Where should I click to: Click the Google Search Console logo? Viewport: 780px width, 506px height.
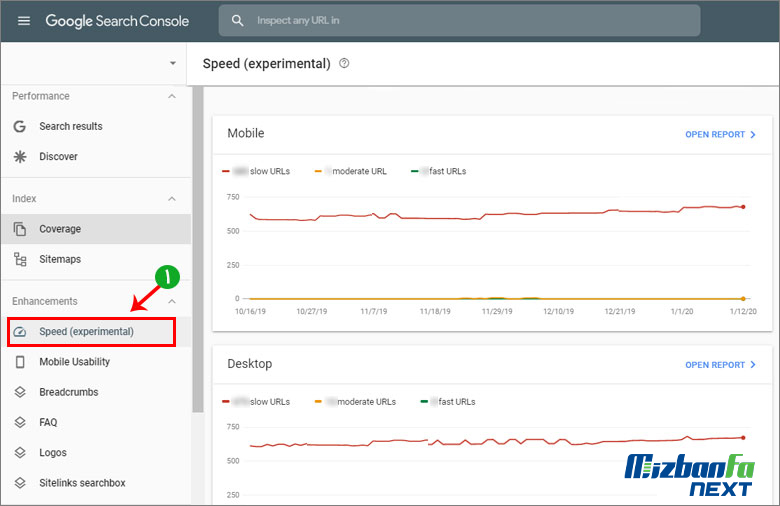tap(117, 20)
